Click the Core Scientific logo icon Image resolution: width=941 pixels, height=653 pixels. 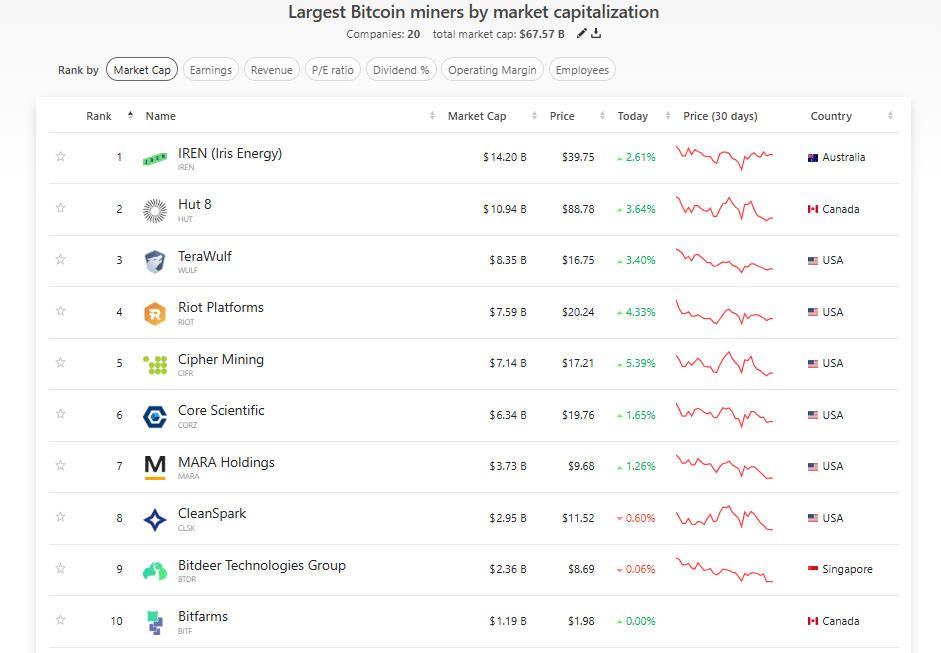pyautogui.click(x=155, y=417)
